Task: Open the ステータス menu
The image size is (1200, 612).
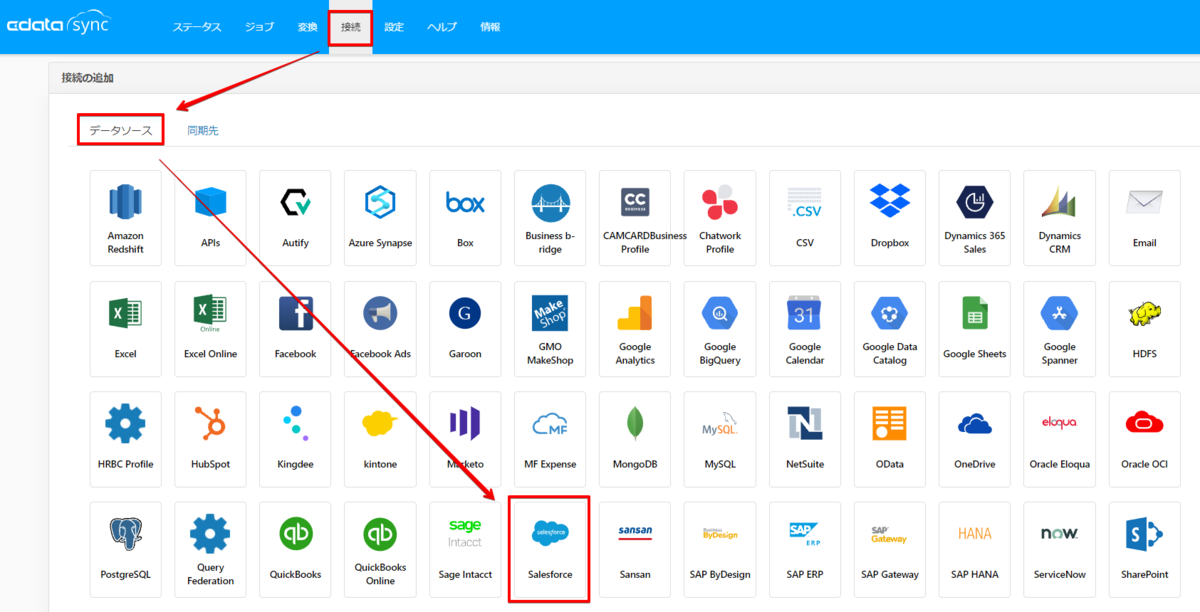Action: pos(197,27)
